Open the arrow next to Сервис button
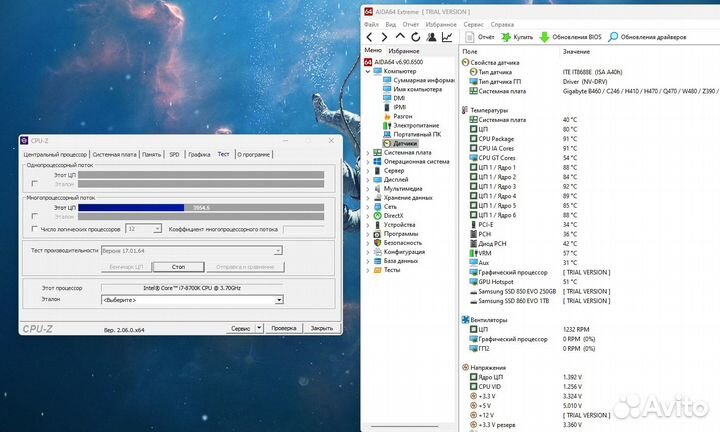 (x=259, y=328)
